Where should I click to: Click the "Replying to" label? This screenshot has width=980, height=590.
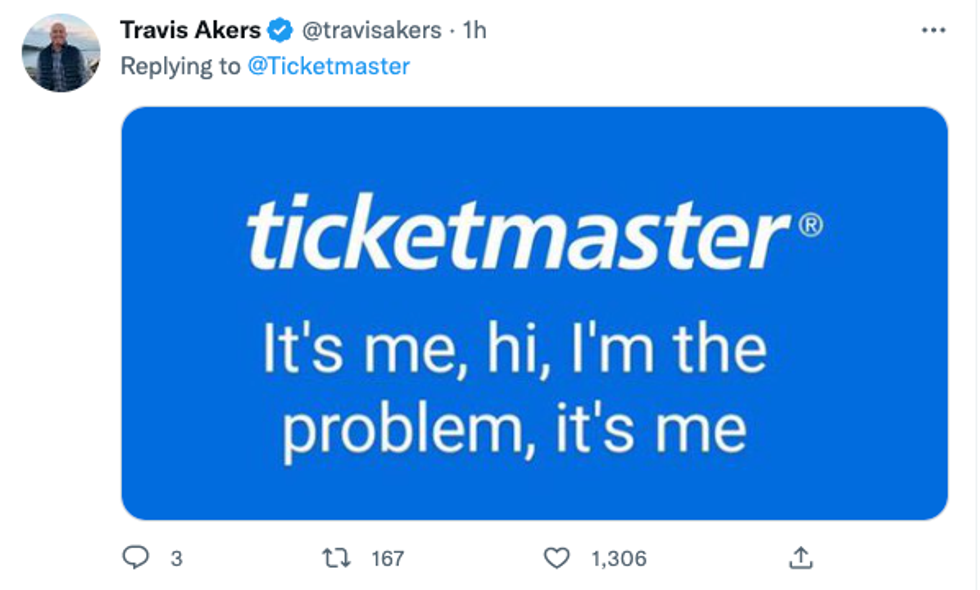tap(180, 66)
